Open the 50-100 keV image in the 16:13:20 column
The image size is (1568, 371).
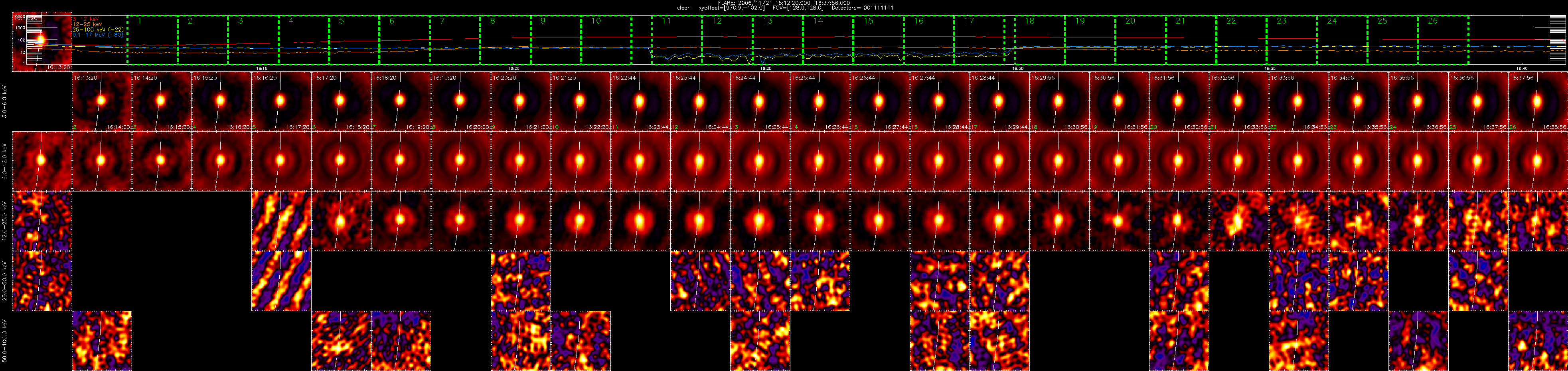[x=102, y=341]
